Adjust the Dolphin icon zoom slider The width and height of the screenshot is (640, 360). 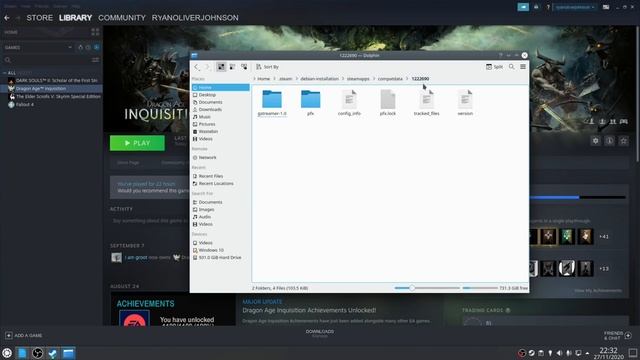point(427,288)
